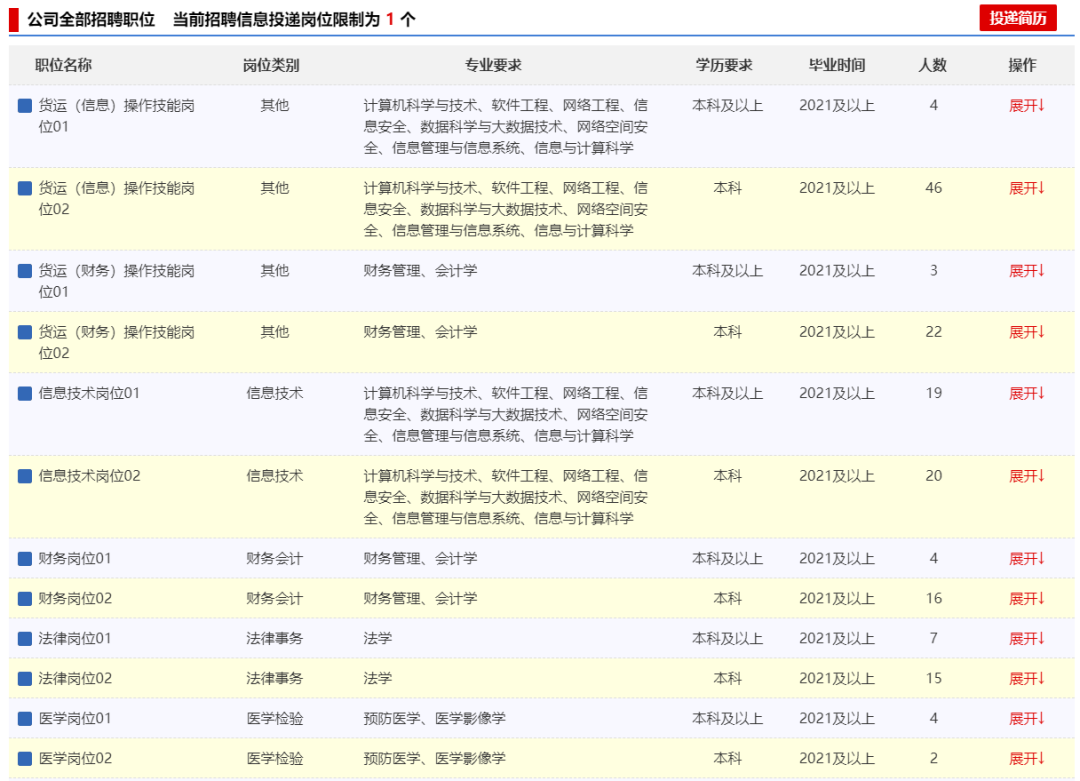
Task: Click the 职位名称 column header
Action: (x=64, y=65)
